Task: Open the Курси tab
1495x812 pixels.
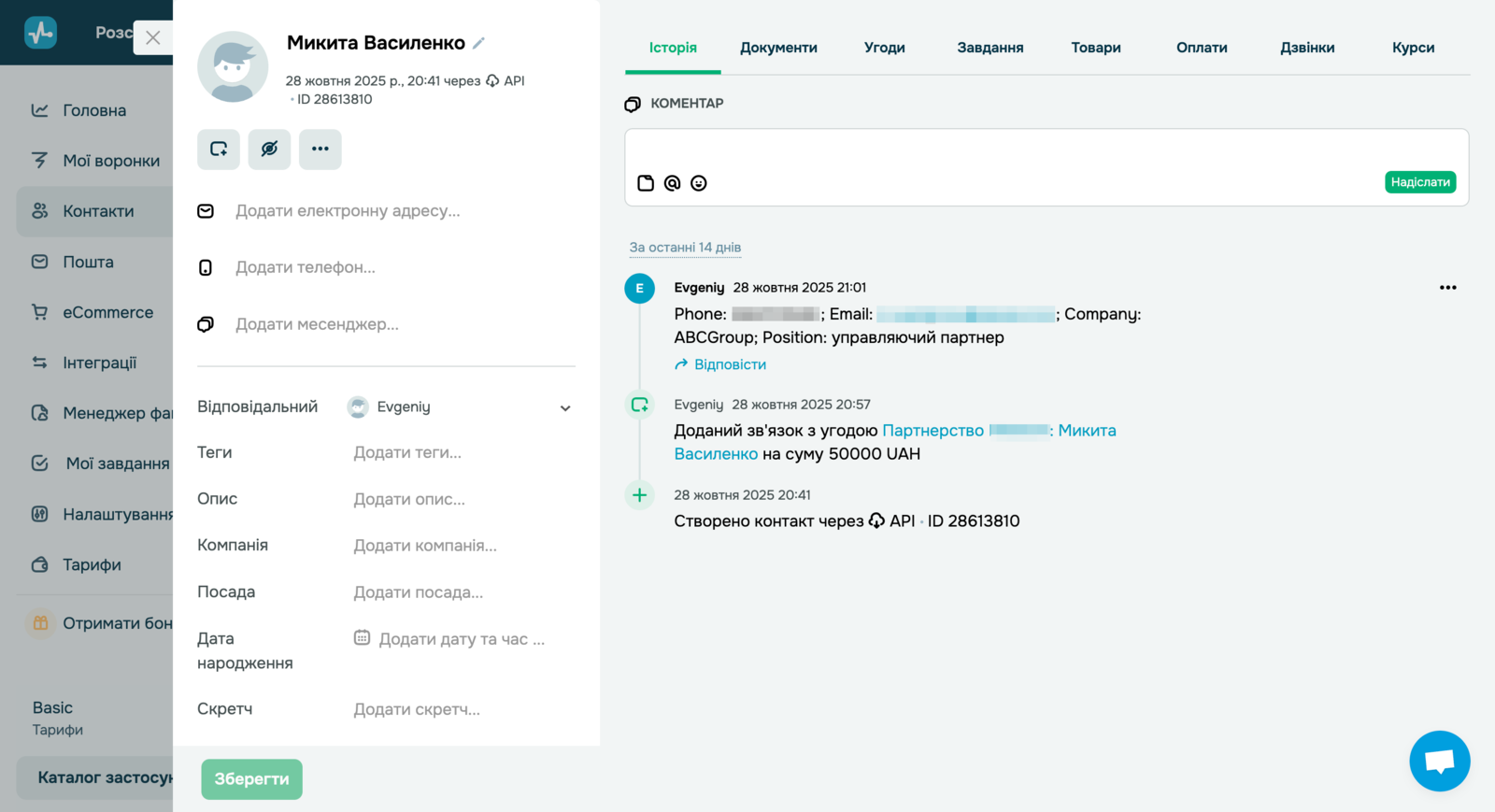Action: 1413,48
